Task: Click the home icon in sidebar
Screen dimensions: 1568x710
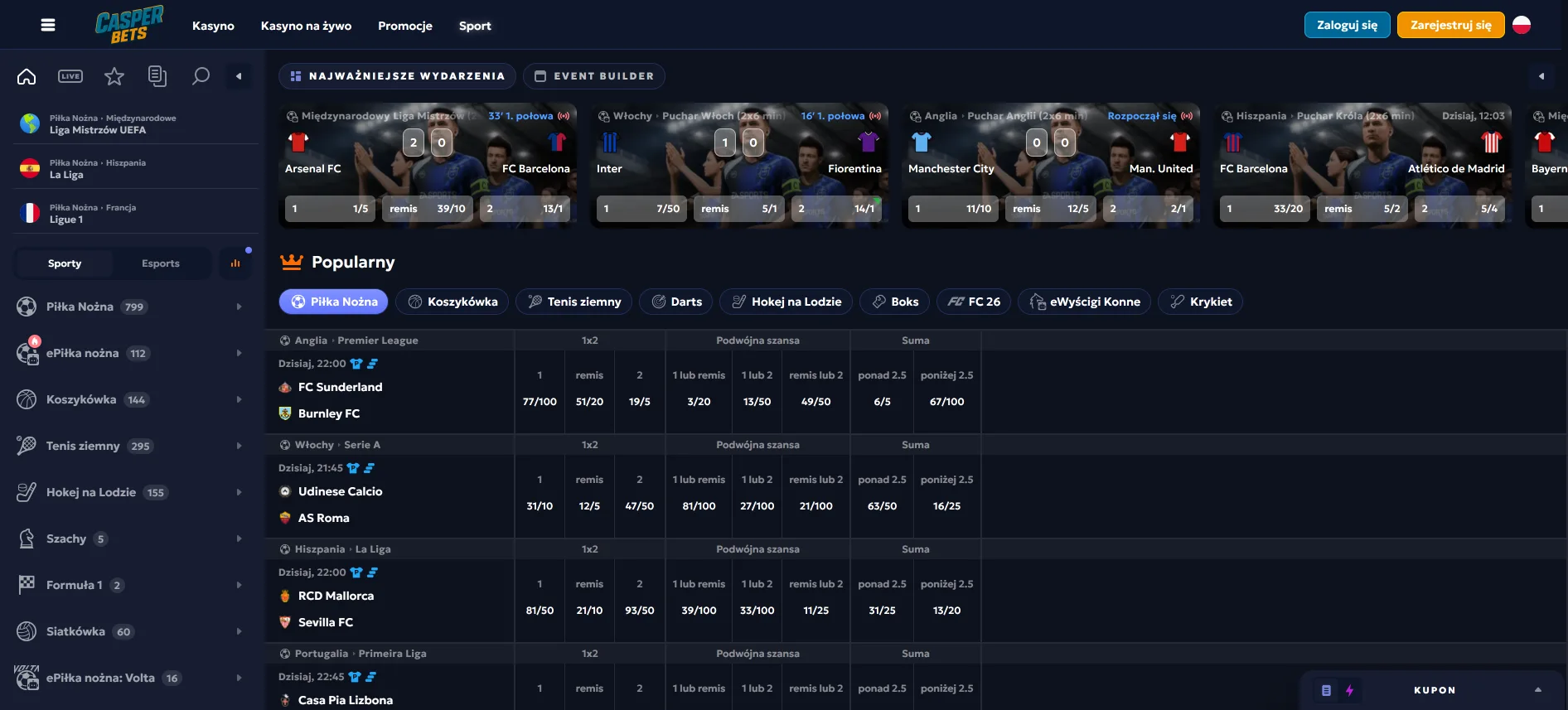Action: coord(27,76)
